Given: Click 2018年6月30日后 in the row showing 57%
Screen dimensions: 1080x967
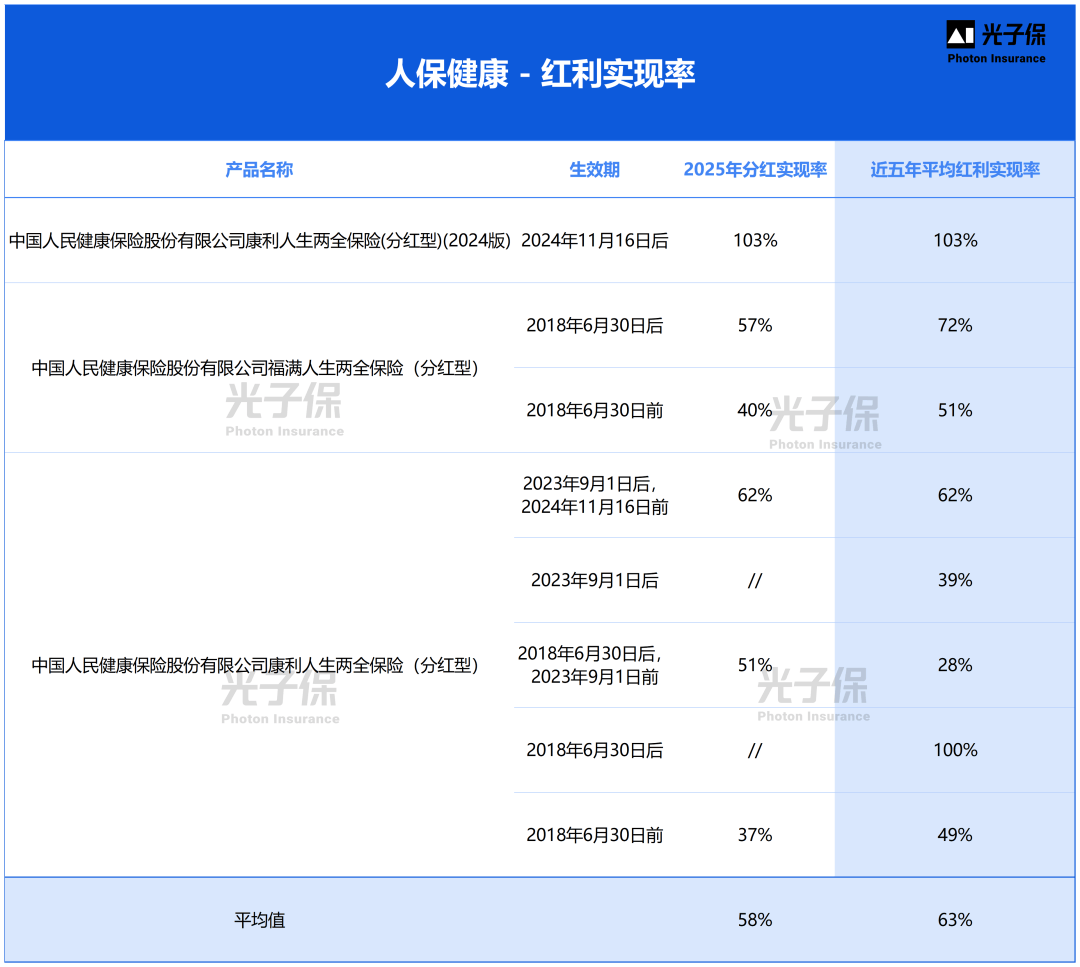Looking at the screenshot, I should coord(594,325).
